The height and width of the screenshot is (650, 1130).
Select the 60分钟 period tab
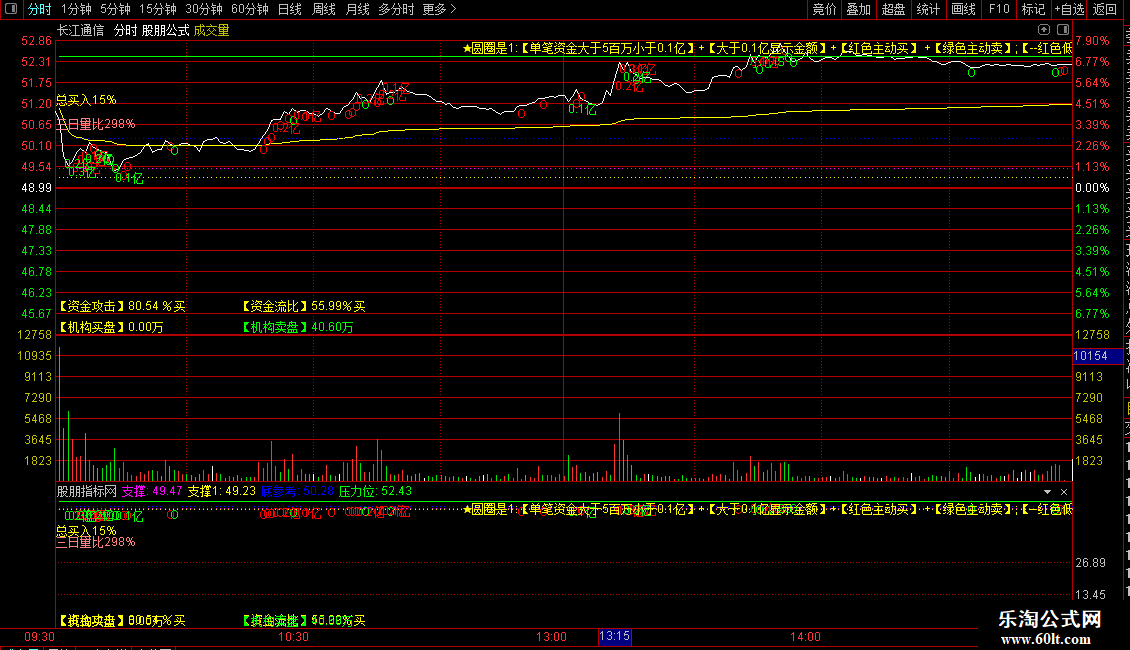249,9
